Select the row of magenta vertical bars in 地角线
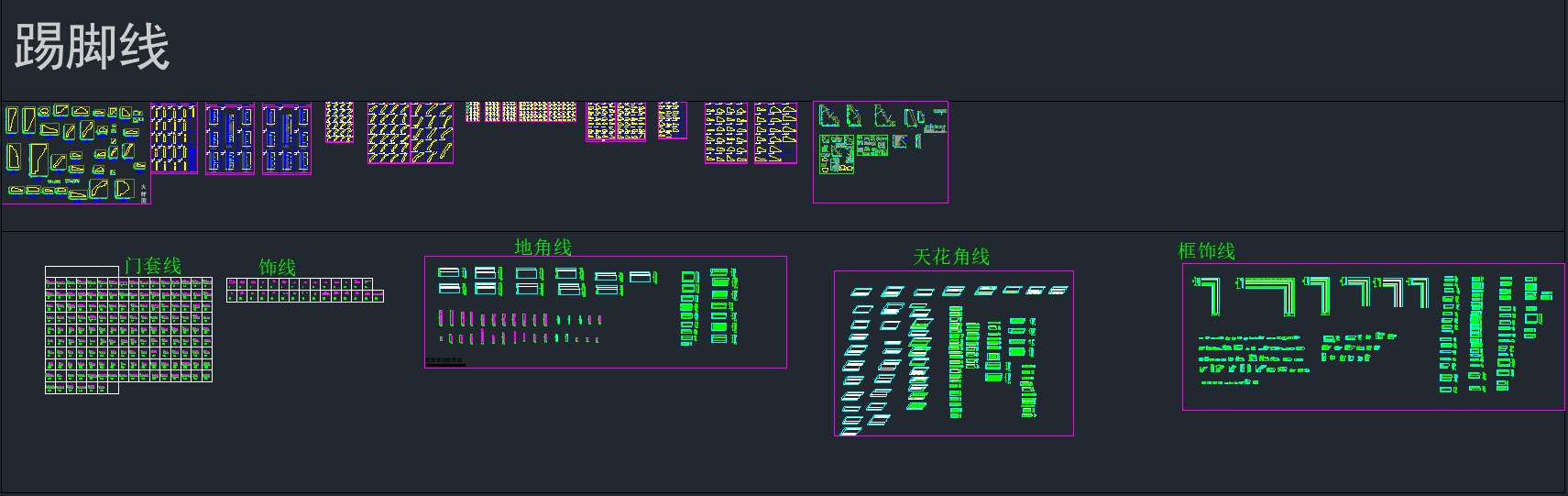The height and width of the screenshot is (496, 1568). click(520, 319)
